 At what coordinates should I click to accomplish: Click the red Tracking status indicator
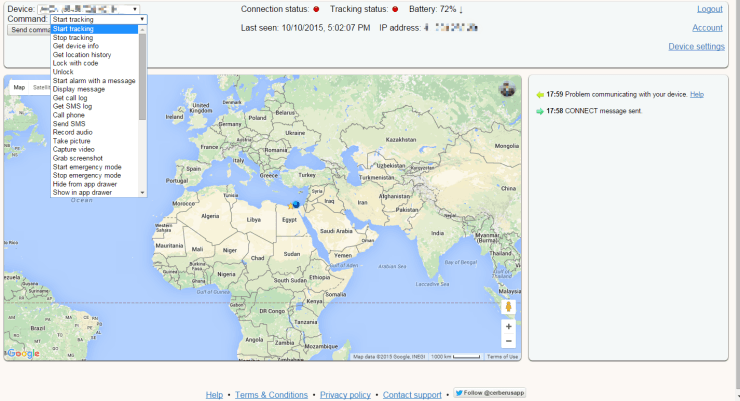395,9
